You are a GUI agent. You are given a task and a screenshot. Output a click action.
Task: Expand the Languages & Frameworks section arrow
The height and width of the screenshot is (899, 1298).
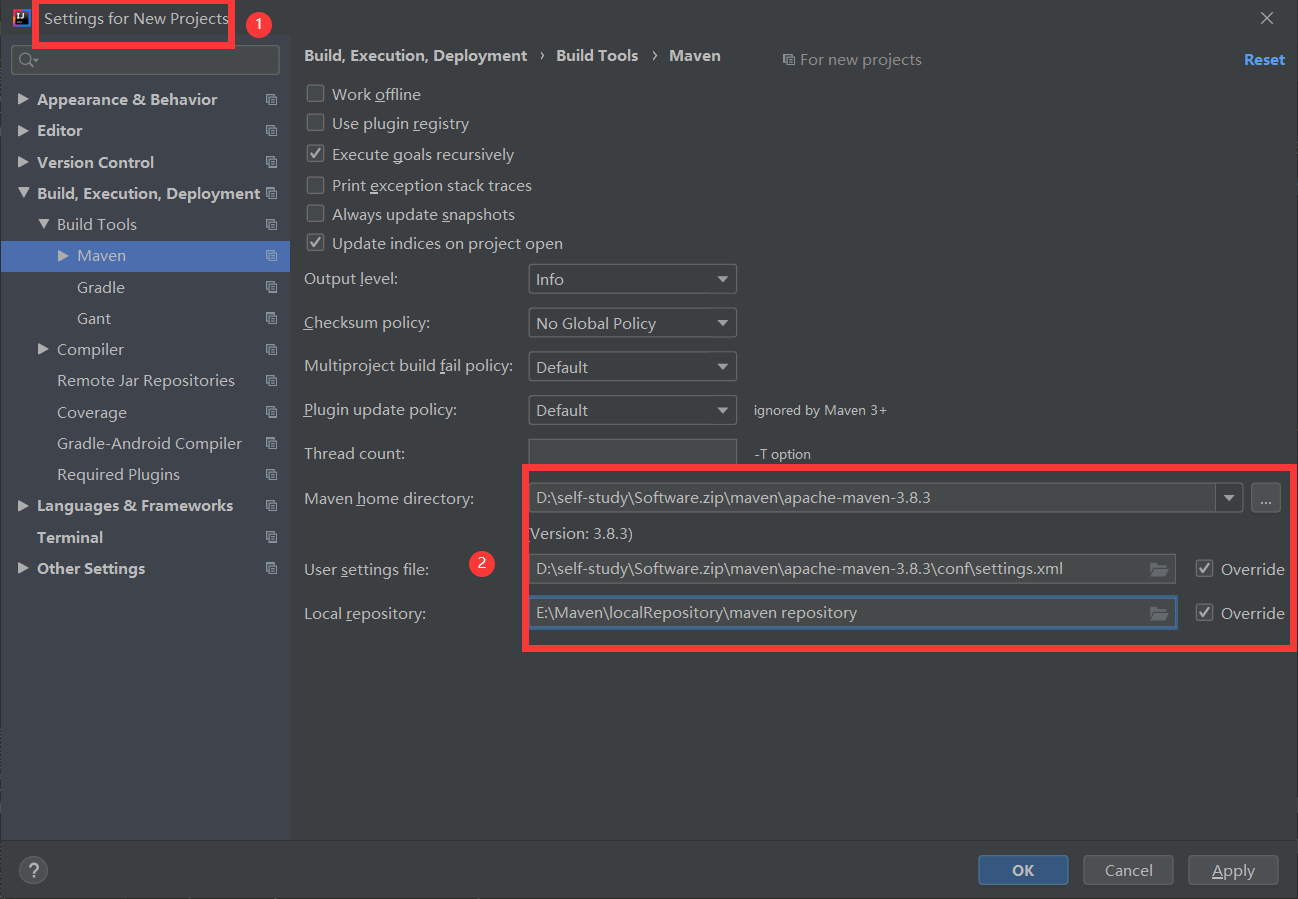tap(23, 506)
